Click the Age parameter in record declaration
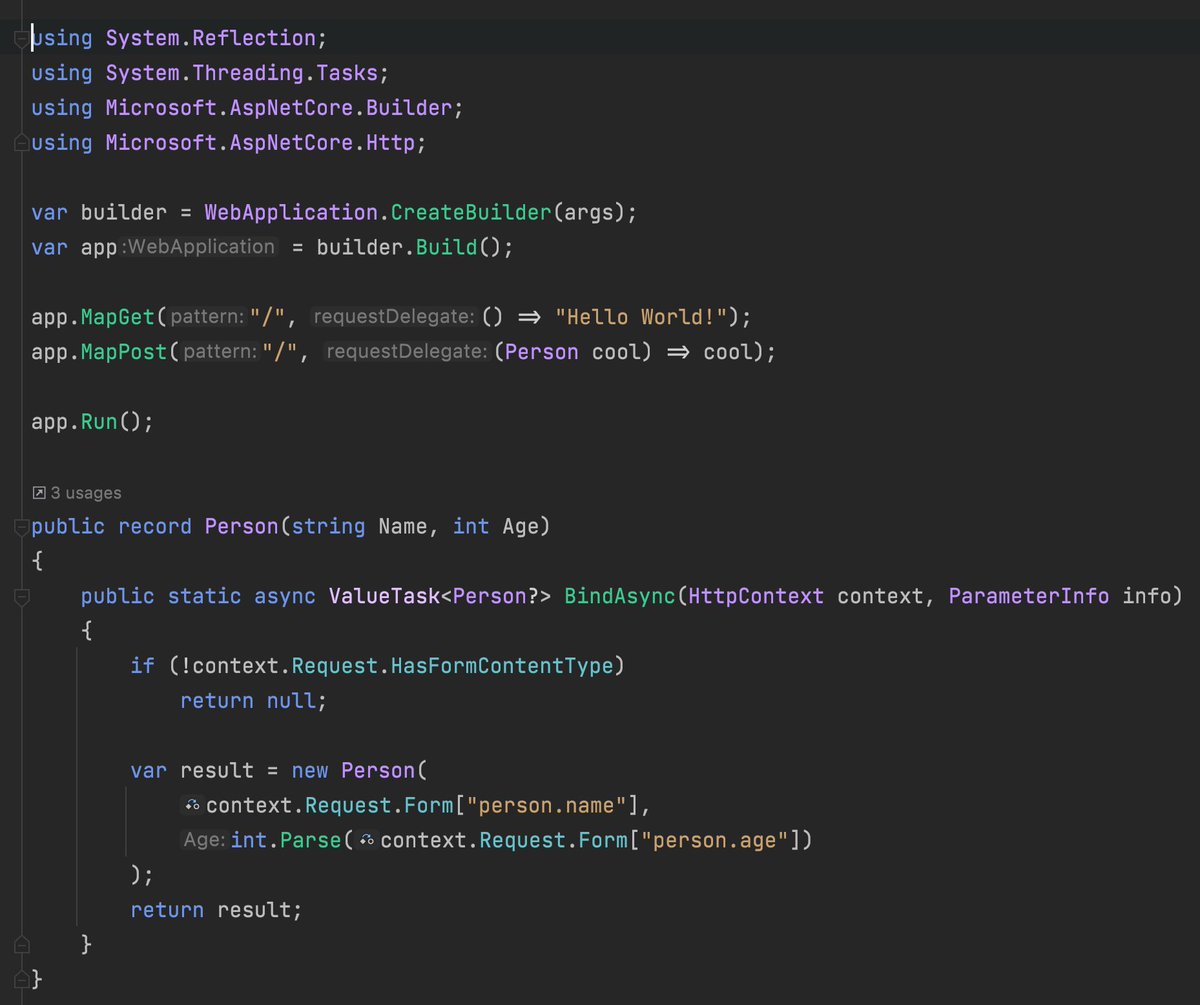This screenshot has height=1005, width=1200. point(521,526)
